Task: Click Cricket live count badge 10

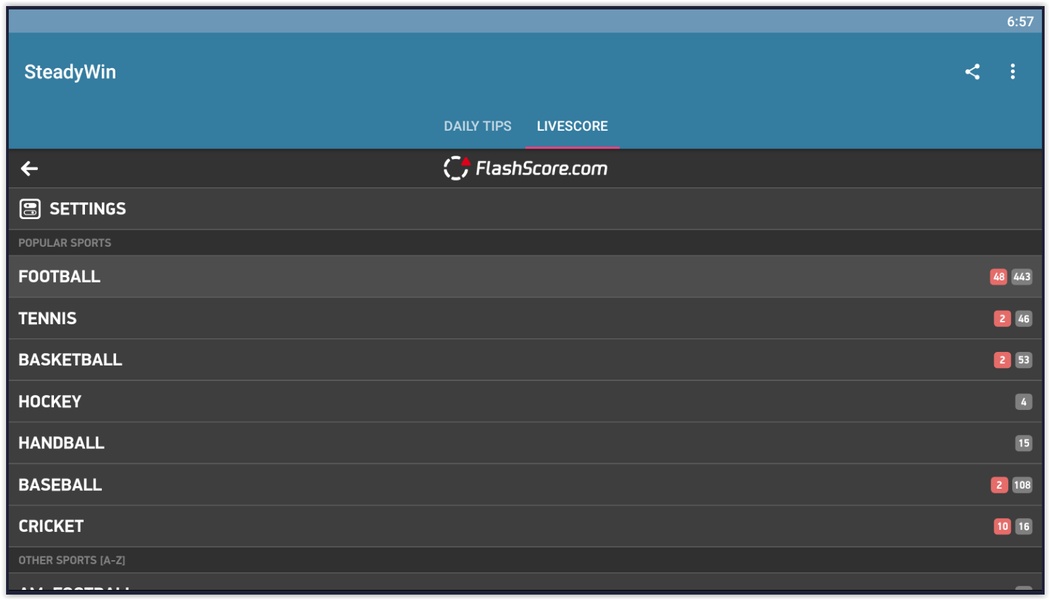Action: [1002, 526]
